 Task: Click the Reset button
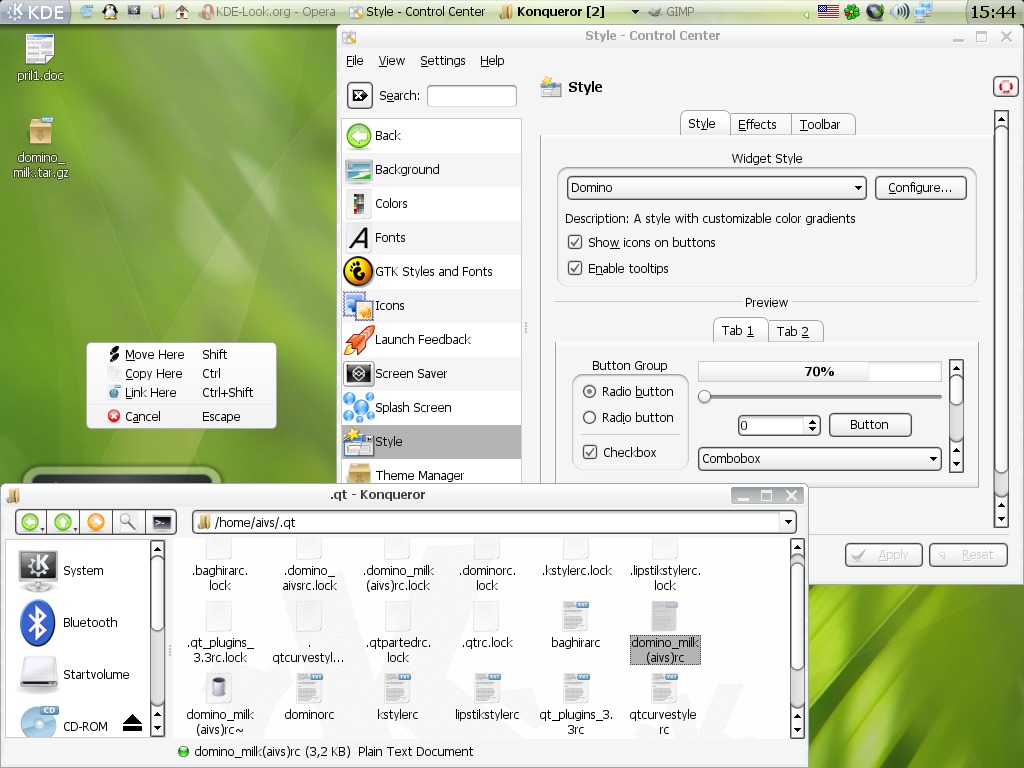[968, 555]
